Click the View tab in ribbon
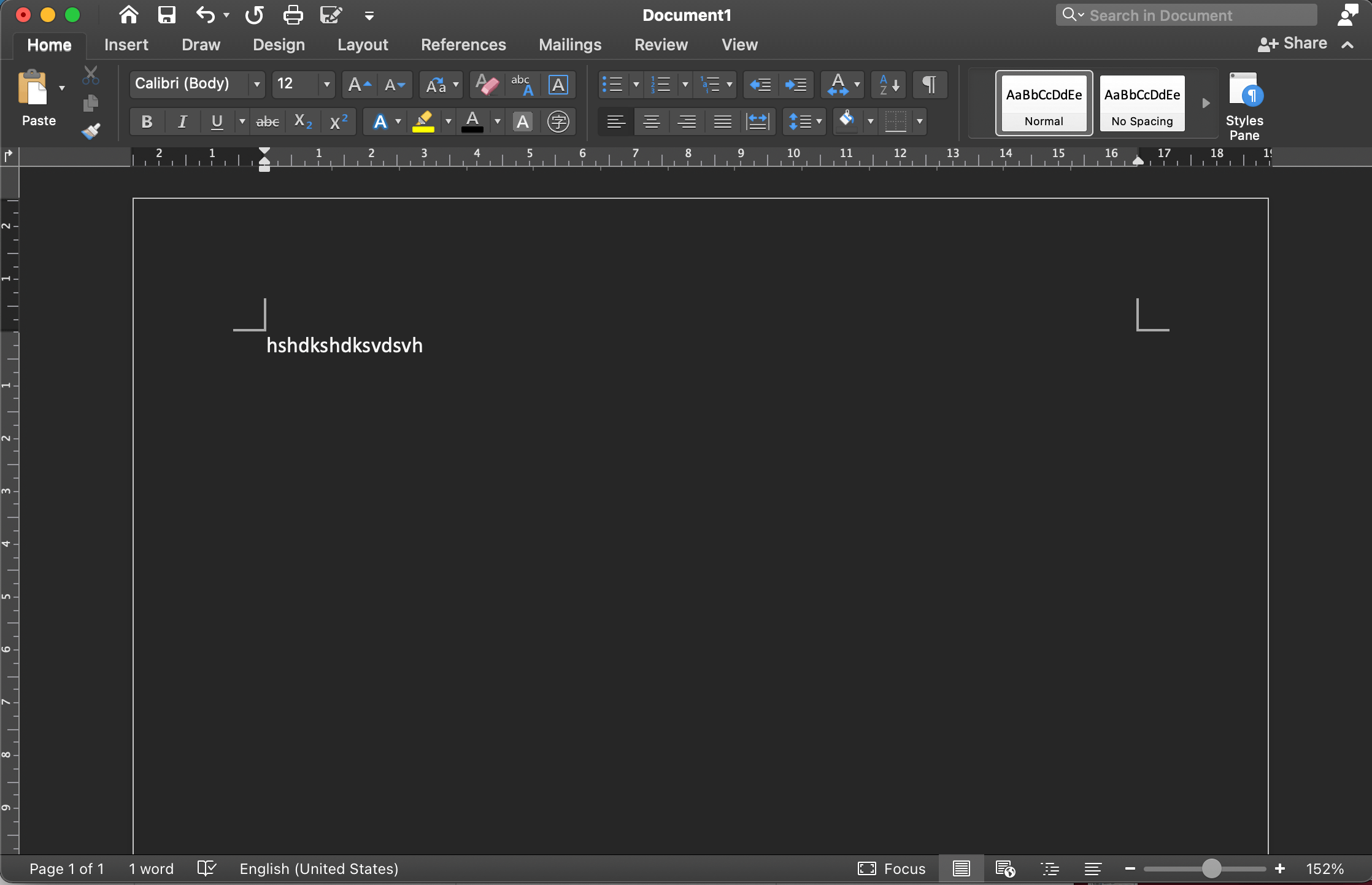This screenshot has width=1372, height=885. coord(739,44)
